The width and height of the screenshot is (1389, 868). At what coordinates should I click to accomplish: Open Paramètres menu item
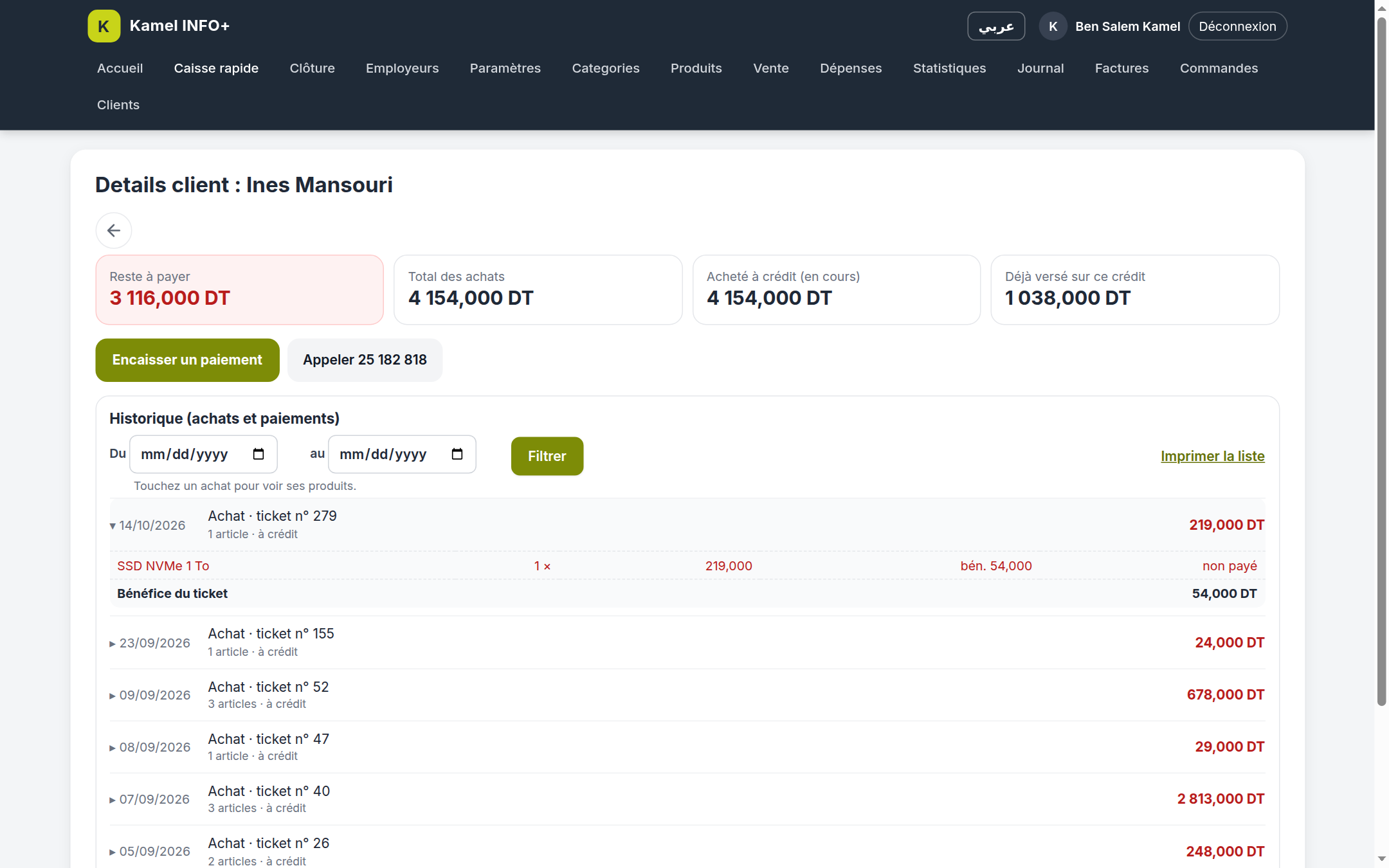pos(505,68)
